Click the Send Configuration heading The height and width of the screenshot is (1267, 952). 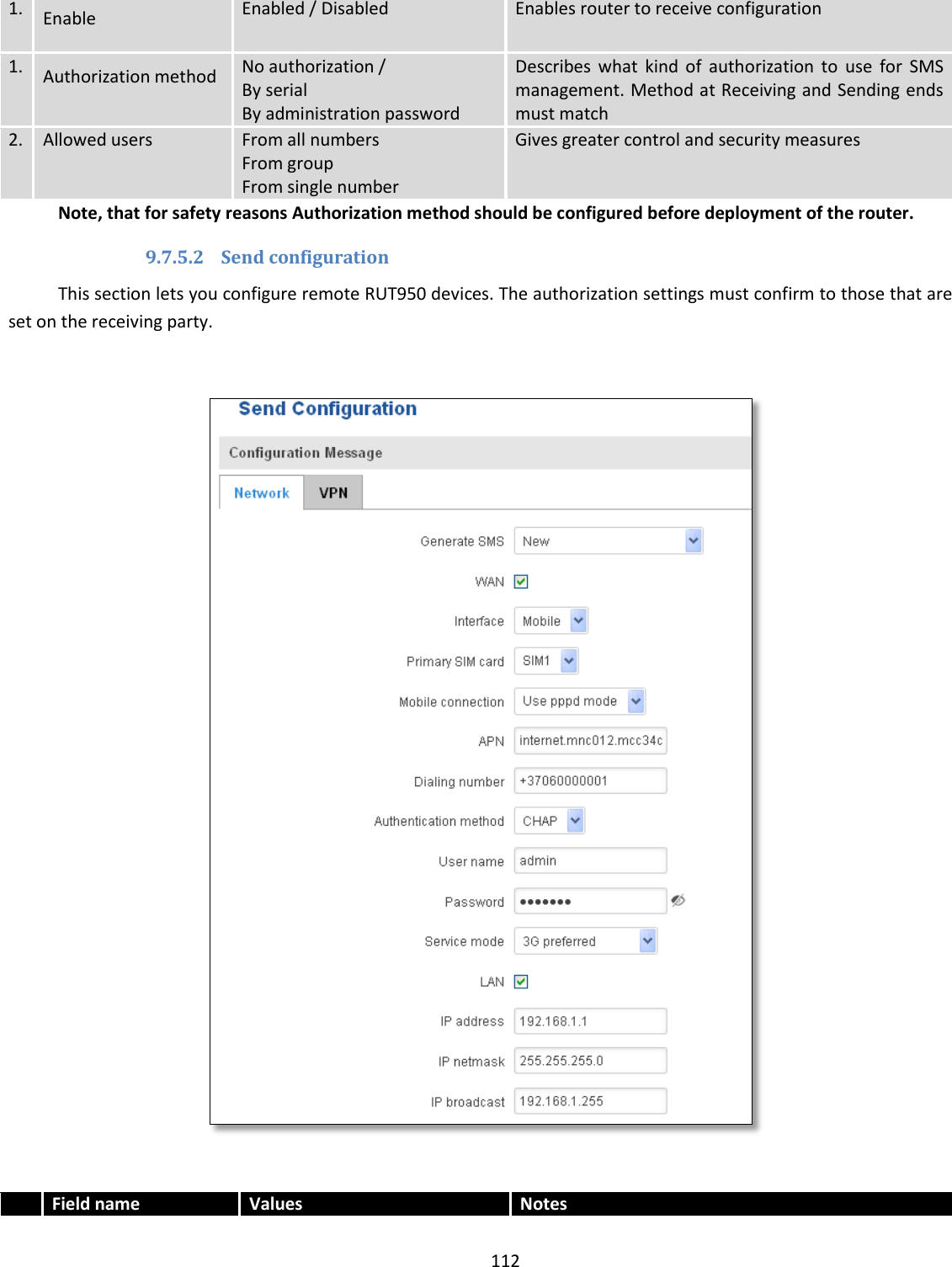click(x=327, y=409)
